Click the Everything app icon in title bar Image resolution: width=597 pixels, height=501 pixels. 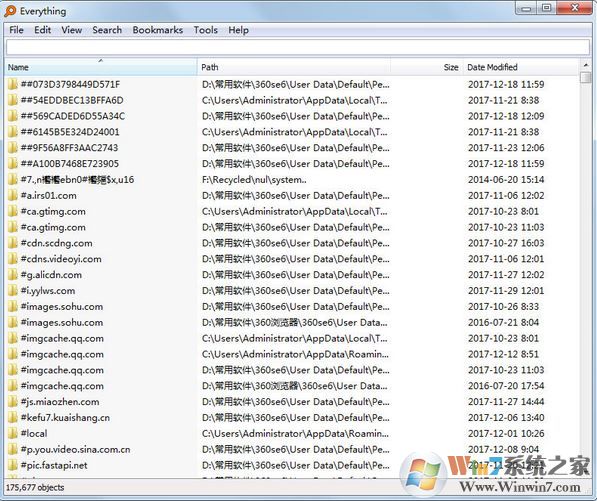click(10, 11)
